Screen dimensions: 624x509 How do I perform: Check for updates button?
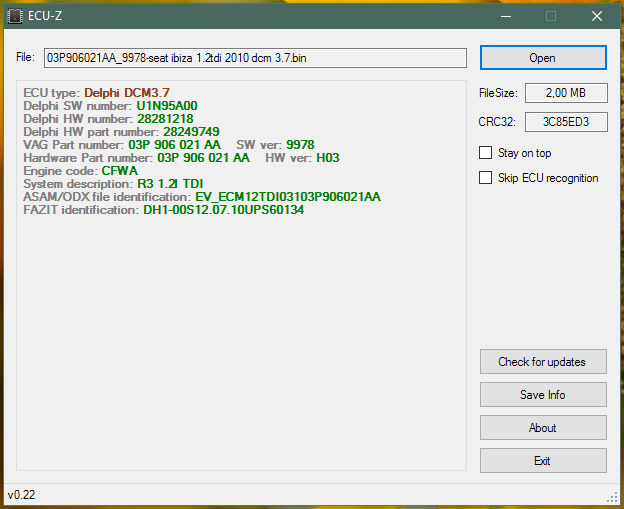543,362
